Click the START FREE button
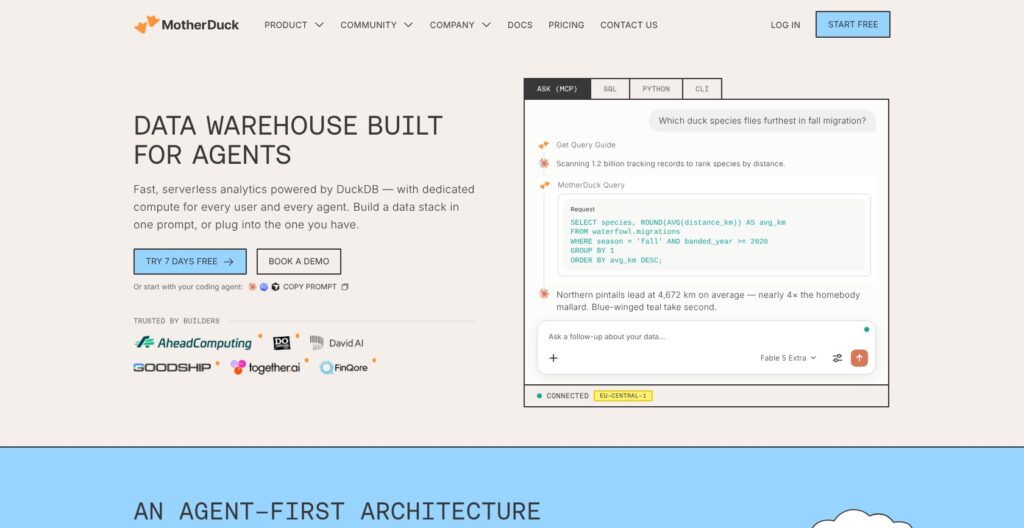Screen dimensions: 1024x528 853,24
